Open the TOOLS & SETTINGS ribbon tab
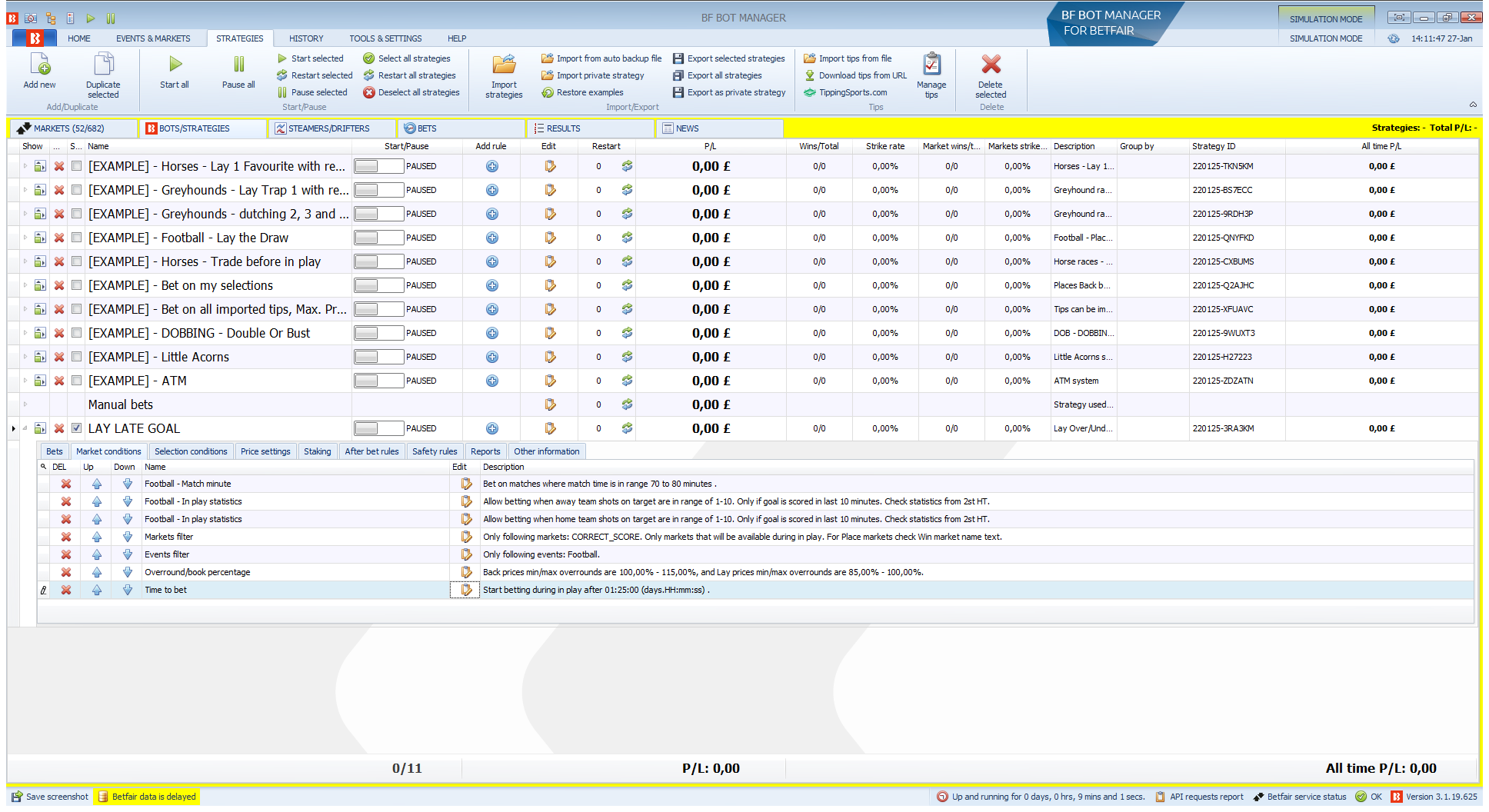The height and width of the screenshot is (812, 1489). coord(385,38)
